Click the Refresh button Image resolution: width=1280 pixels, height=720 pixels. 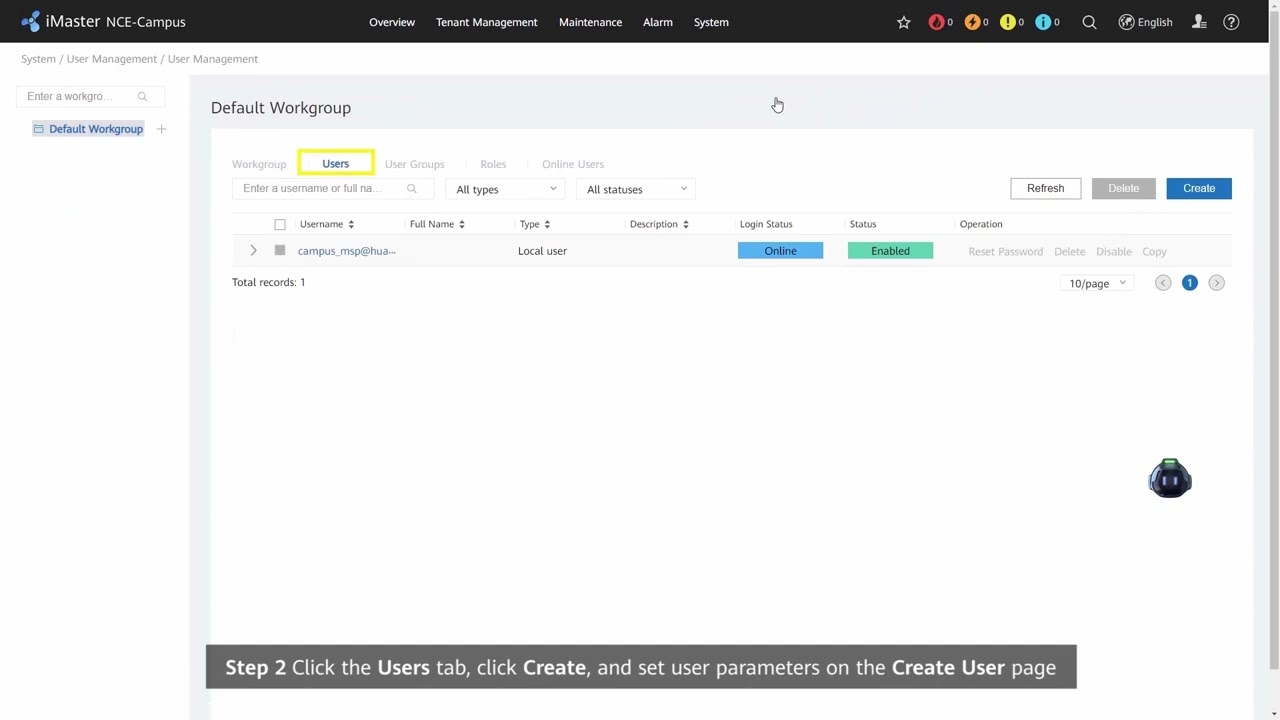pos(1045,188)
